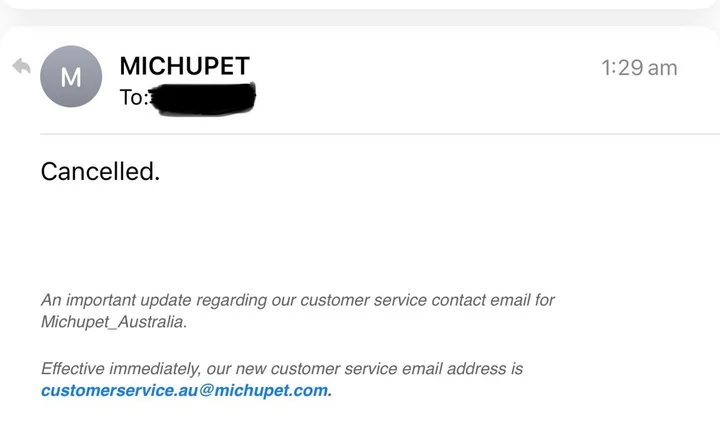This screenshot has width=720, height=423.
Task: Click the gray gap between message cards
Action: 360,18
